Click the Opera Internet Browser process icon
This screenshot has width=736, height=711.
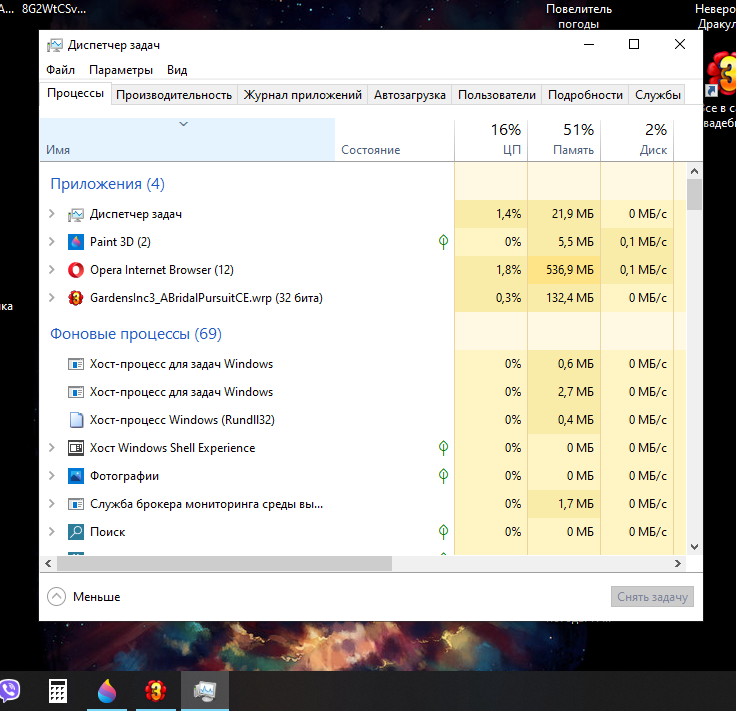[x=77, y=270]
